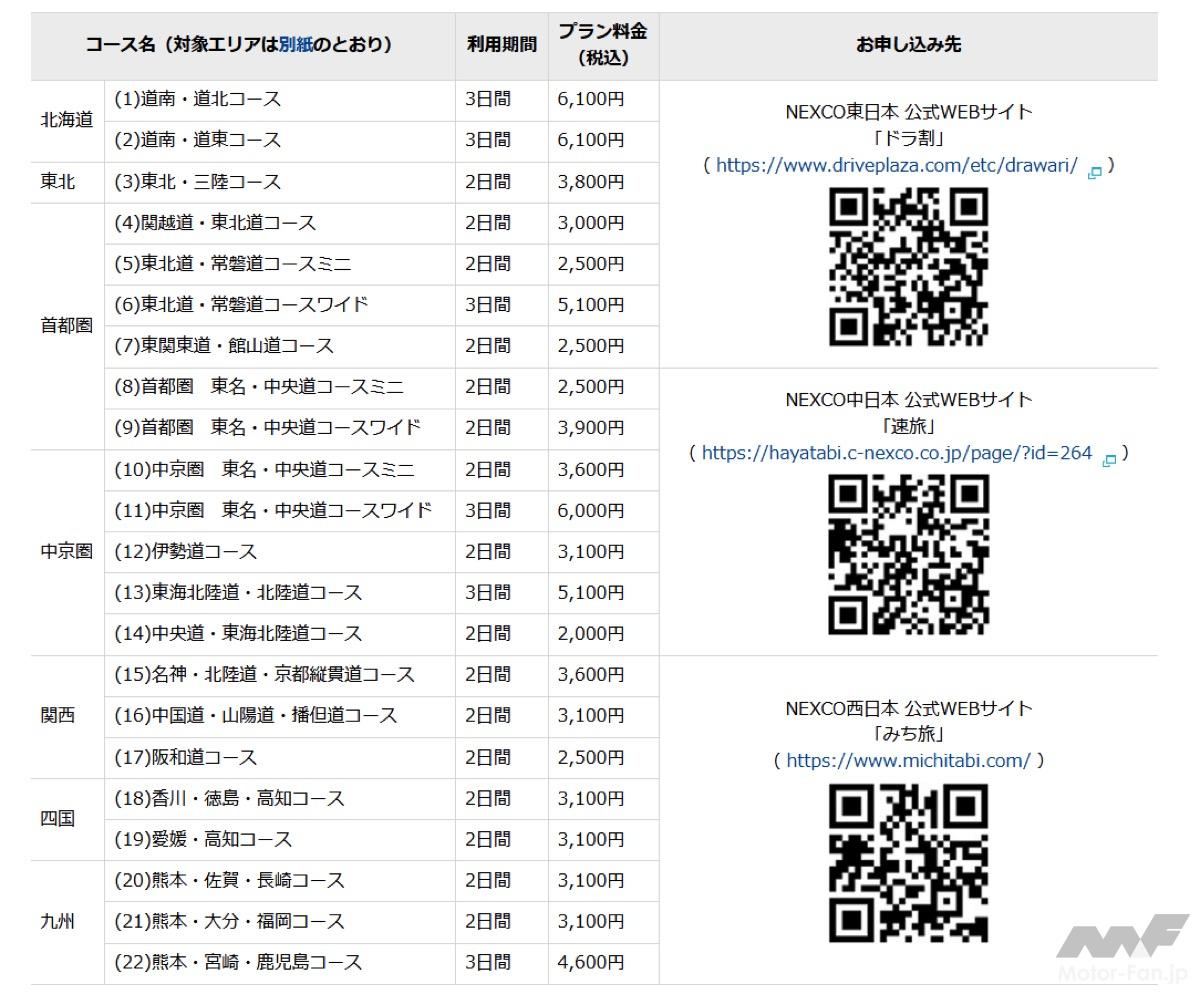The width and height of the screenshot is (1200, 994).
Task: Open the driveplaza.com drawari URL link
Action: pyautogui.click(x=897, y=167)
